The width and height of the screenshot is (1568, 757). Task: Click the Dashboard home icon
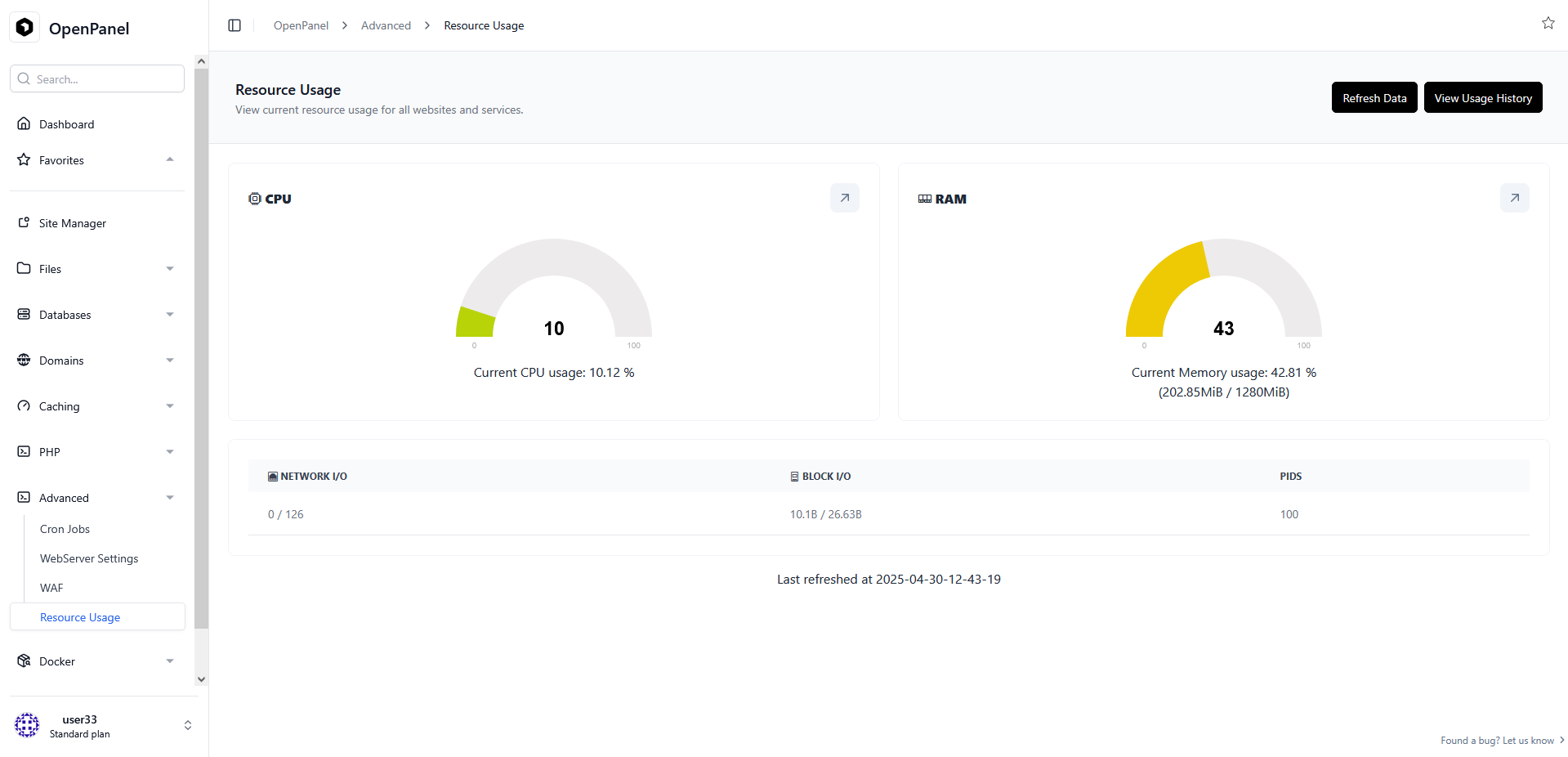point(24,123)
